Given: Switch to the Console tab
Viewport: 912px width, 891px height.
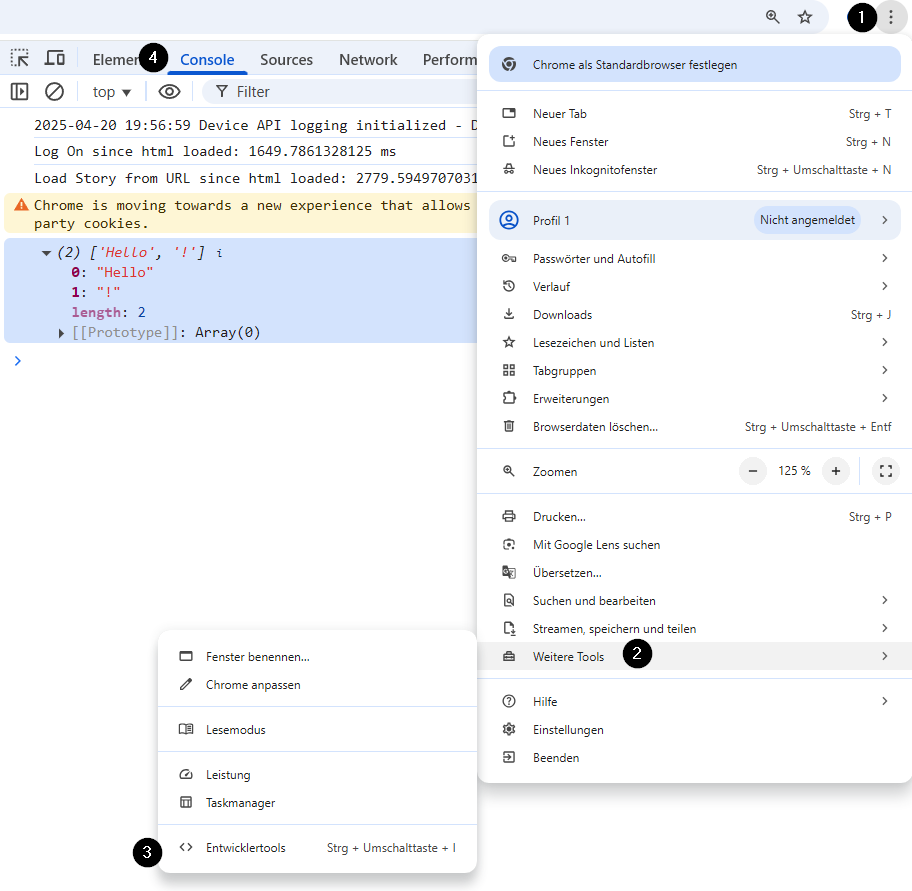Looking at the screenshot, I should [207, 59].
